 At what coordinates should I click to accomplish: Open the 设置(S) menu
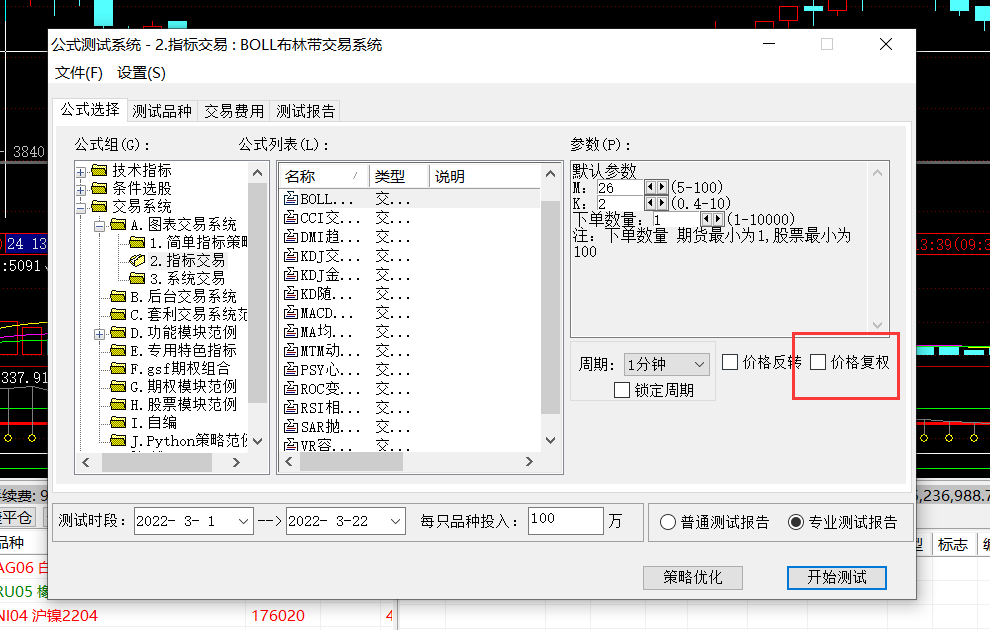141,73
